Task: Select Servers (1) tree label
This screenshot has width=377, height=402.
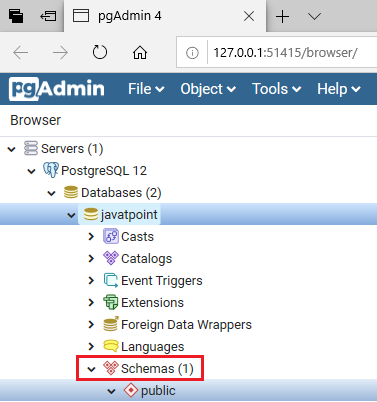Action: [x=72, y=149]
